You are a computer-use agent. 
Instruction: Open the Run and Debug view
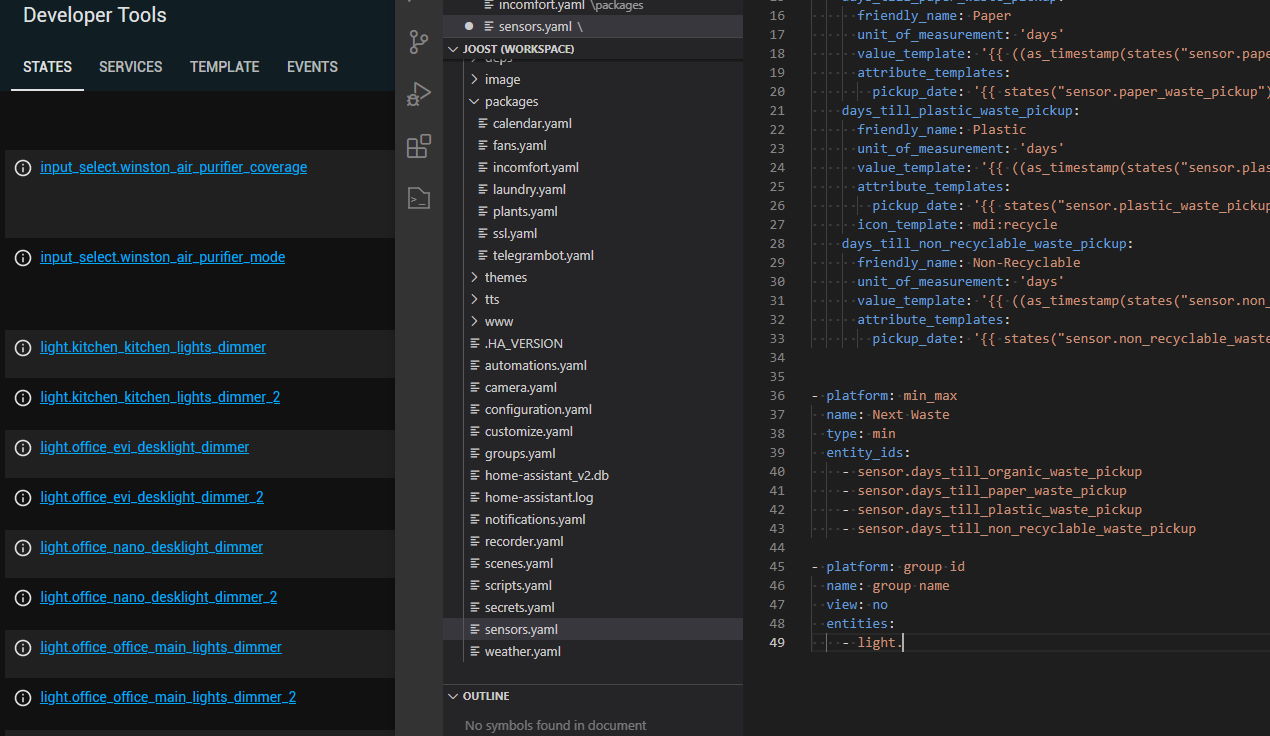coord(418,93)
